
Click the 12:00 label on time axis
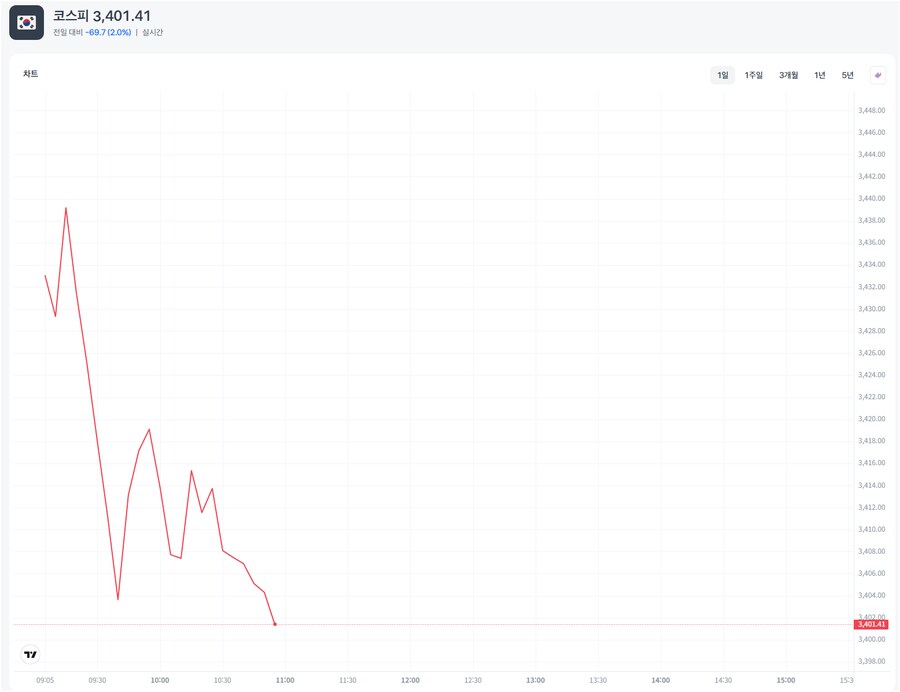[x=410, y=680]
